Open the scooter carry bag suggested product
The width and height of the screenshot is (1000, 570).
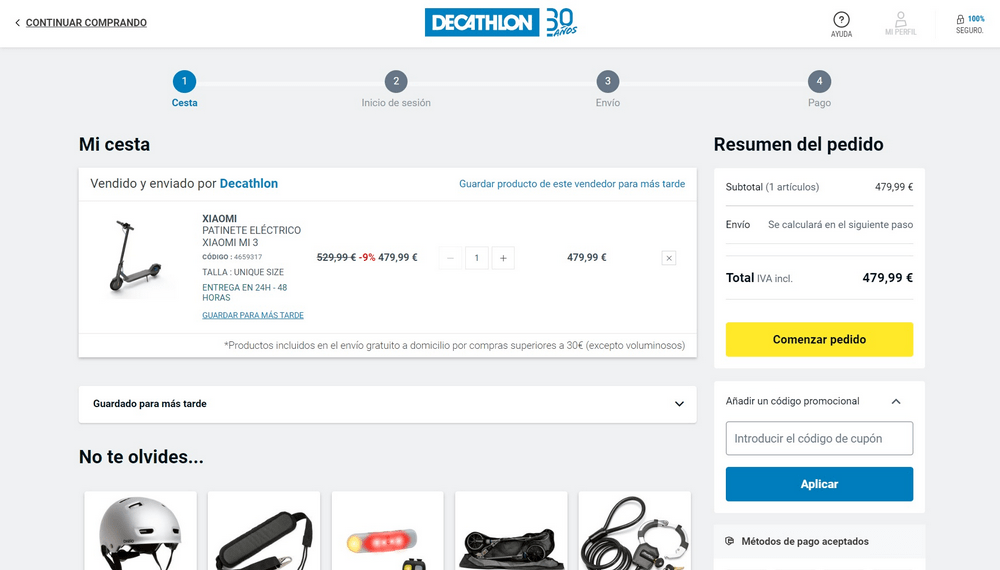[511, 531]
